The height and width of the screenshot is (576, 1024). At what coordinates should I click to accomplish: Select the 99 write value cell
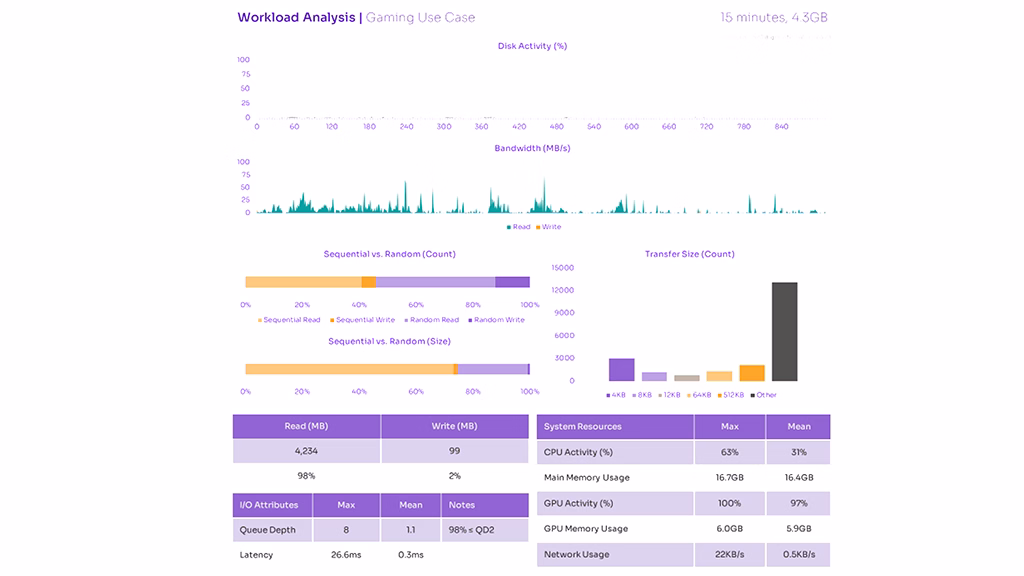click(455, 451)
